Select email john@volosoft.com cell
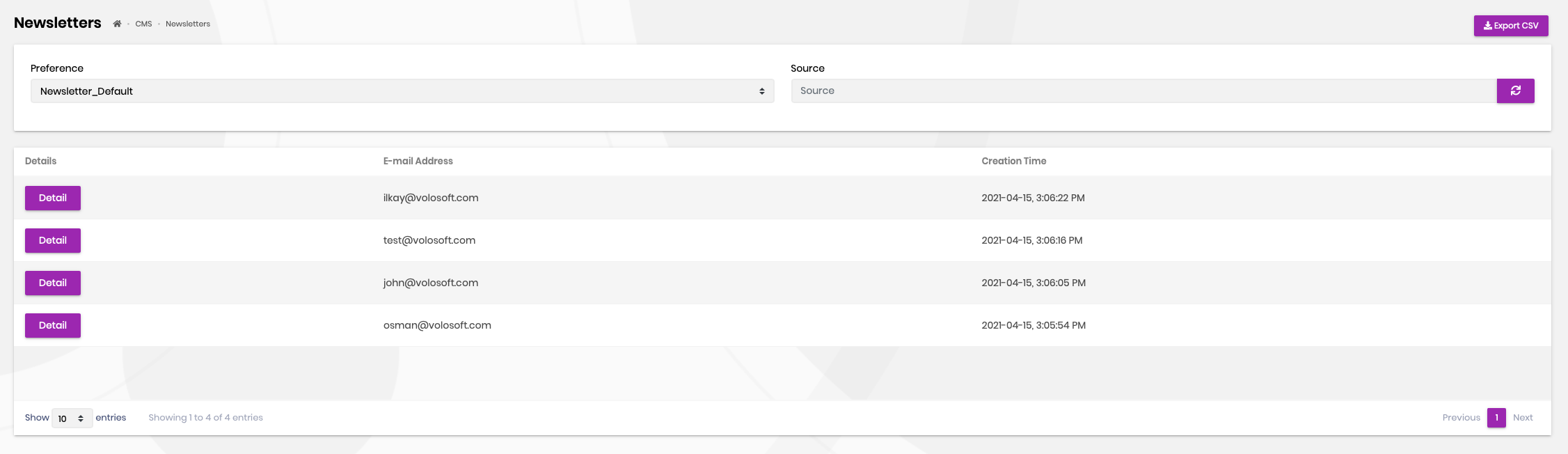Viewport: 1568px width, 454px height. pyautogui.click(x=431, y=283)
